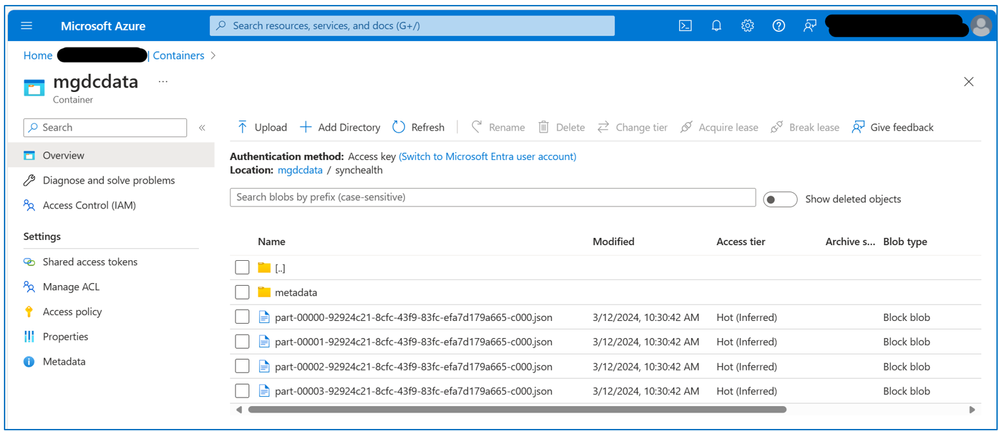Open part-00003-92924c21 json blob

pyautogui.click(x=413, y=391)
